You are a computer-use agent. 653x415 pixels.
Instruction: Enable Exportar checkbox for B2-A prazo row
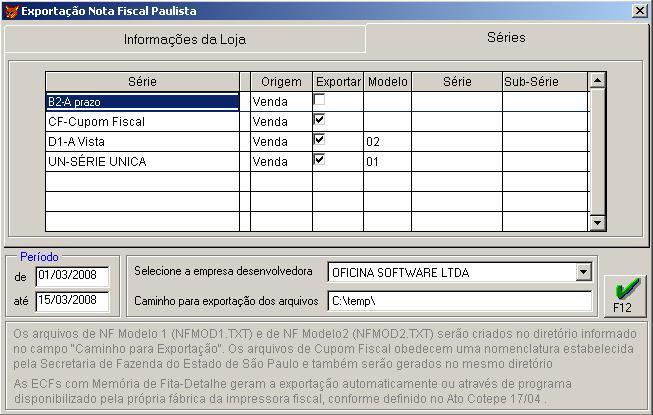coord(319,99)
